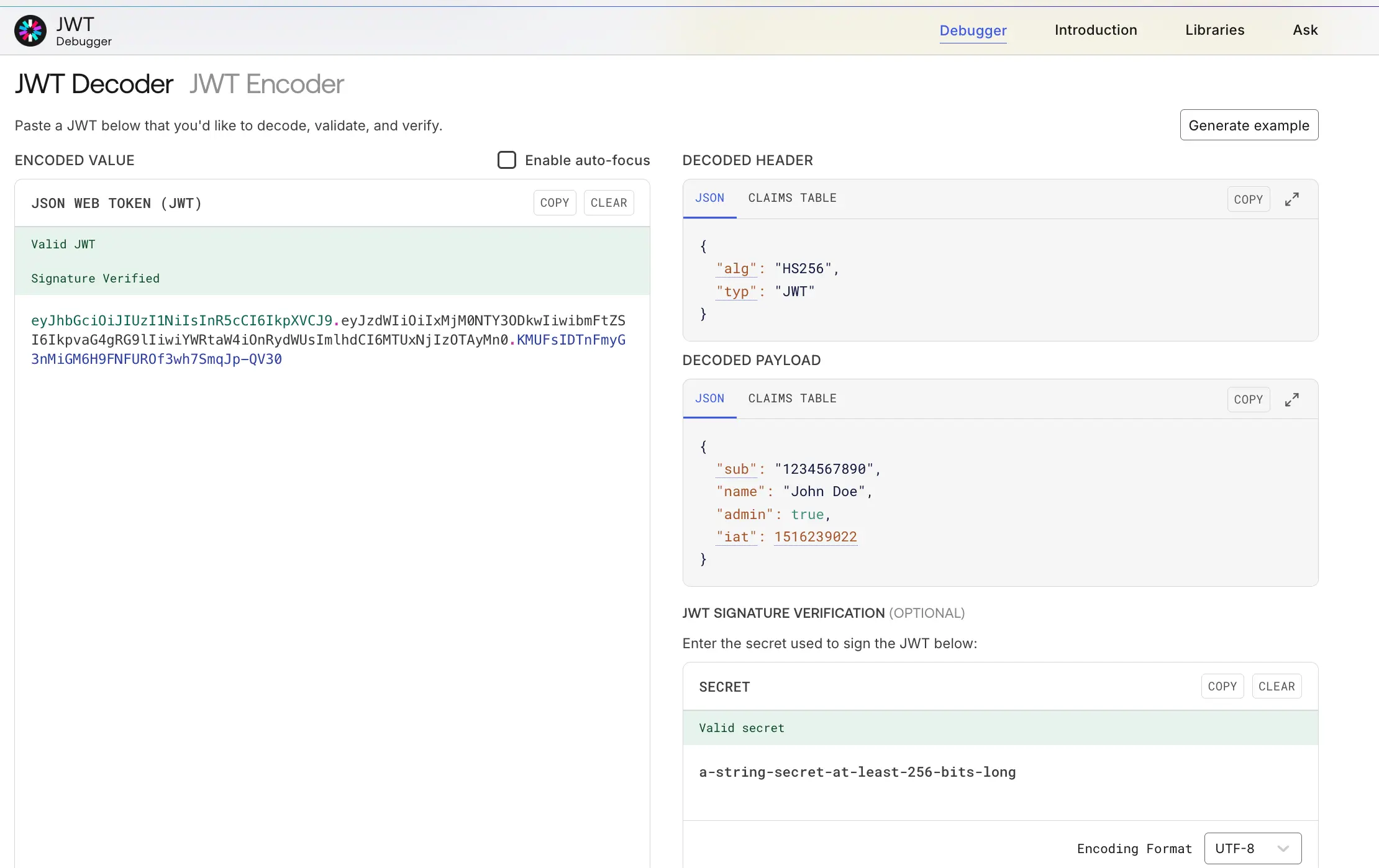Clear the encoded JWT input
The height and width of the screenshot is (868, 1379).
click(608, 202)
